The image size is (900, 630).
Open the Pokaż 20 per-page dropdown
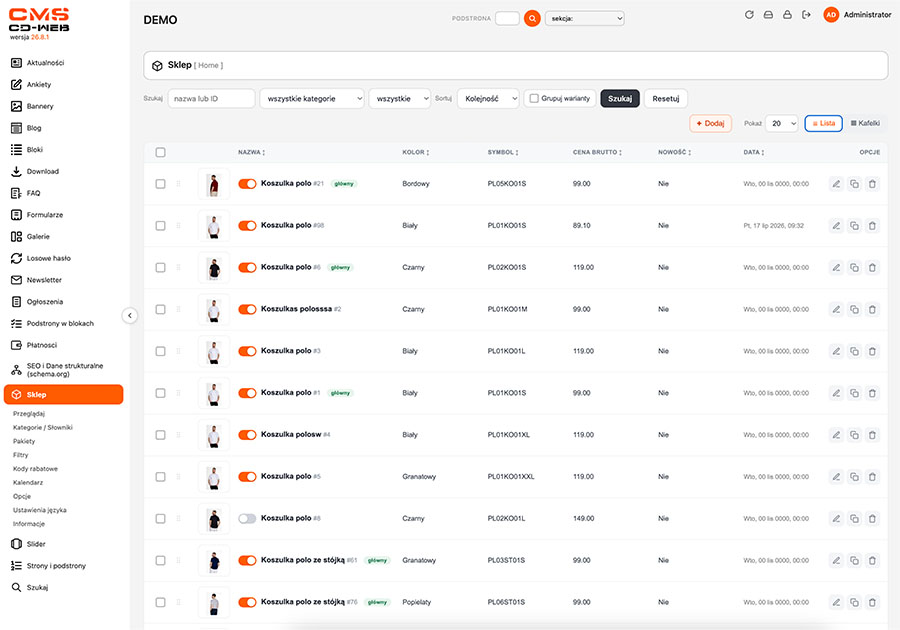pos(782,123)
